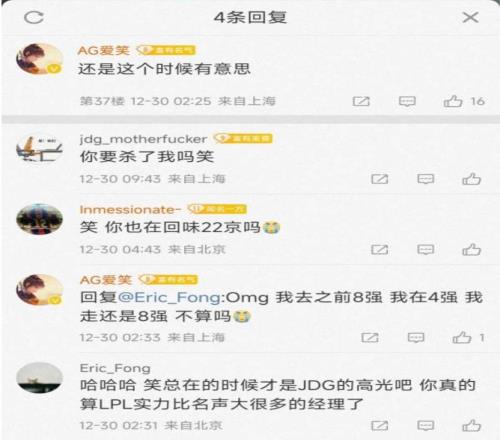Share Inmessionate-'s reply

click(380, 249)
